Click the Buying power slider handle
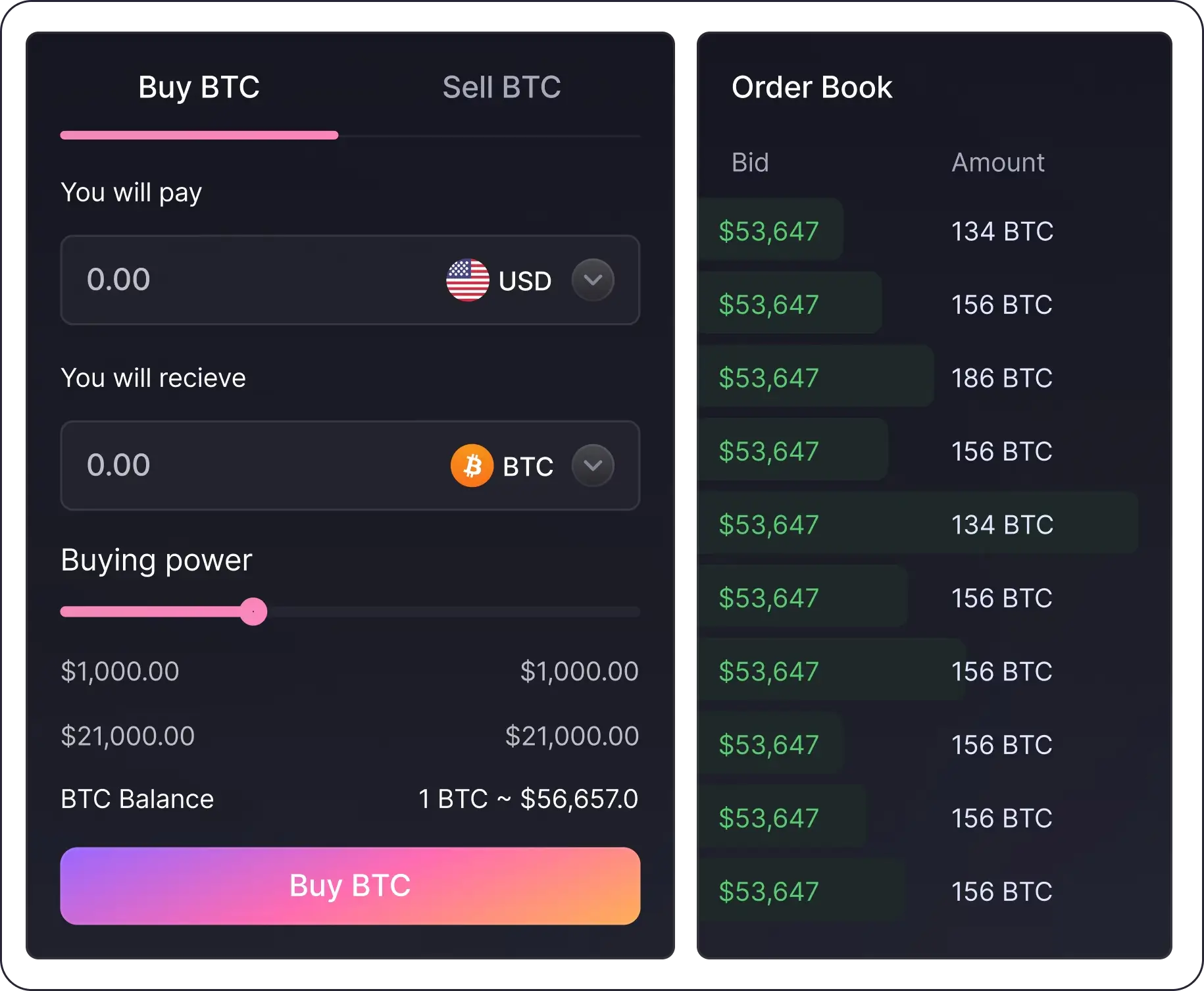 tap(253, 611)
